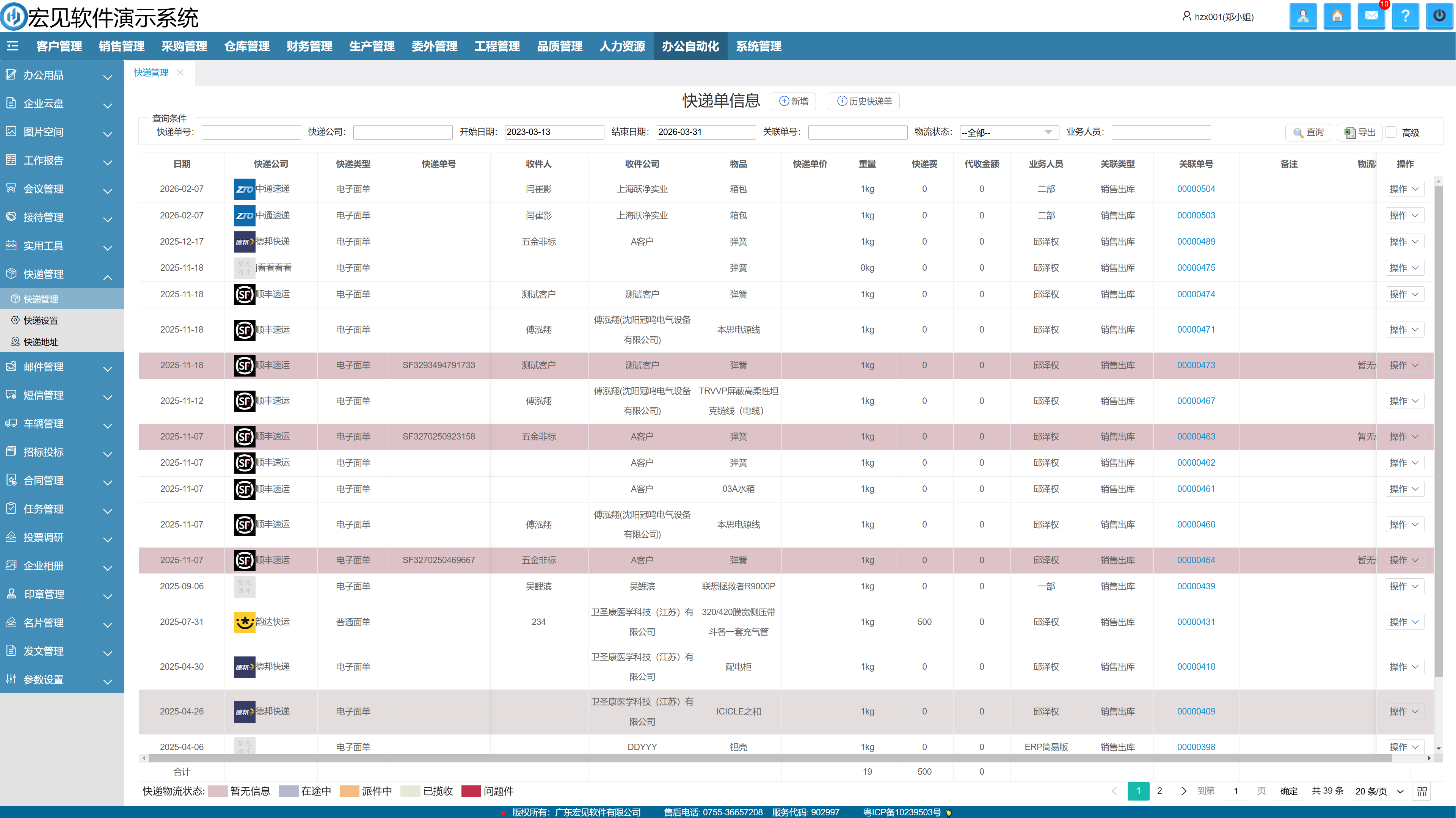Click the power logout icon
Image resolution: width=1456 pixels, height=818 pixels.
click(1439, 16)
